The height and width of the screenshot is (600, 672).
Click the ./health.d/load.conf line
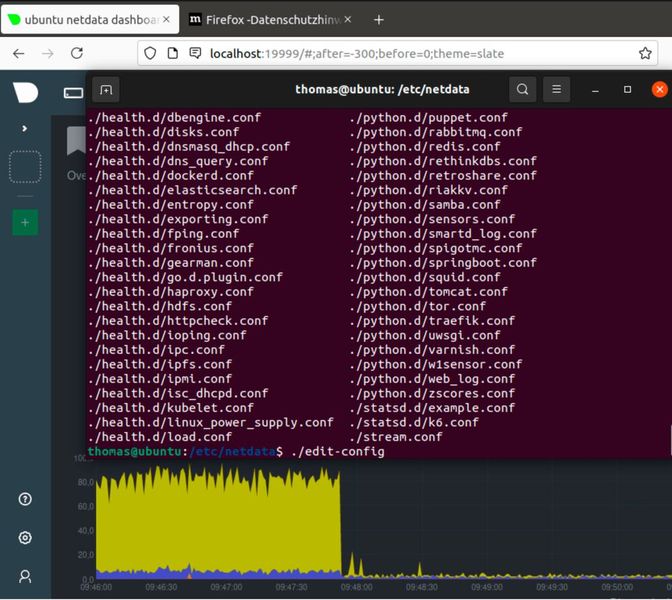(160, 437)
